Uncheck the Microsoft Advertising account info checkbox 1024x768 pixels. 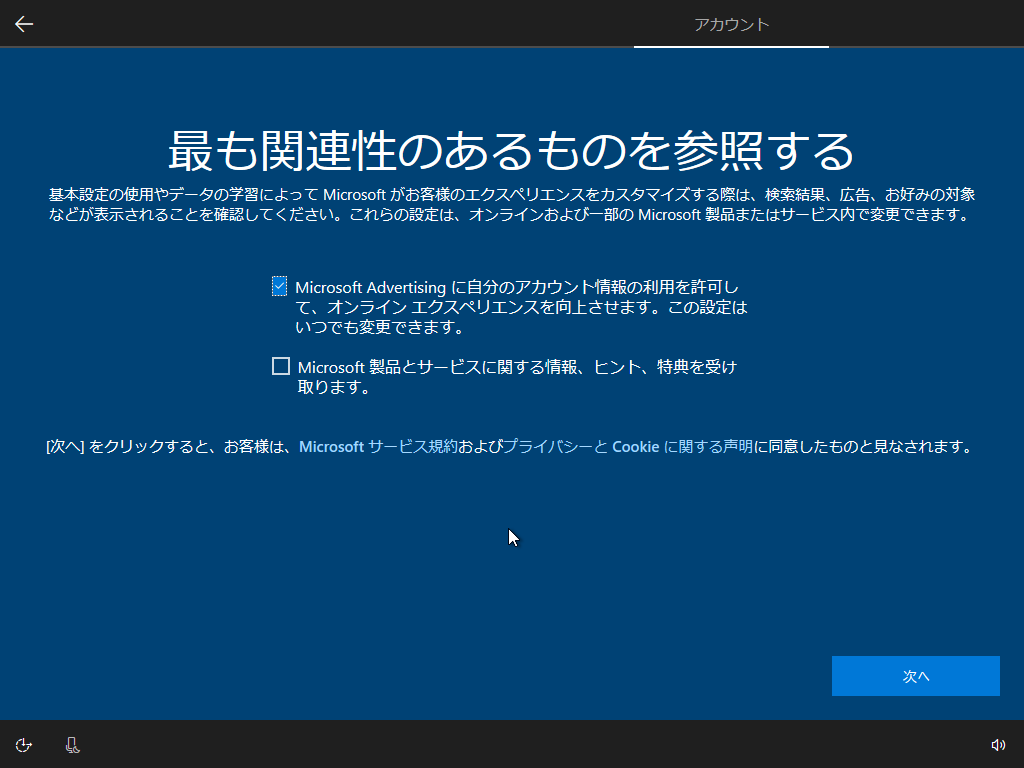(x=280, y=284)
